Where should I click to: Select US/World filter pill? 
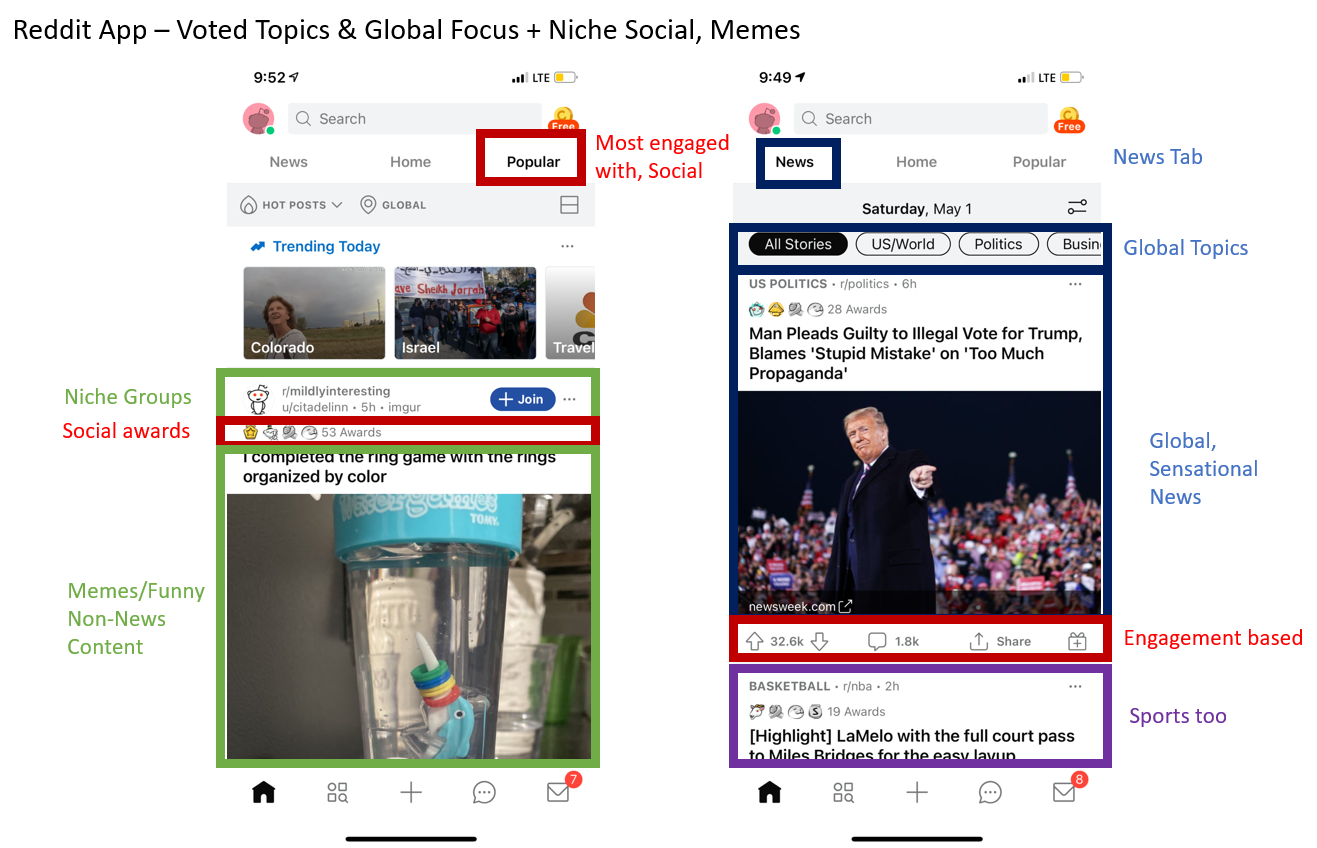click(902, 244)
